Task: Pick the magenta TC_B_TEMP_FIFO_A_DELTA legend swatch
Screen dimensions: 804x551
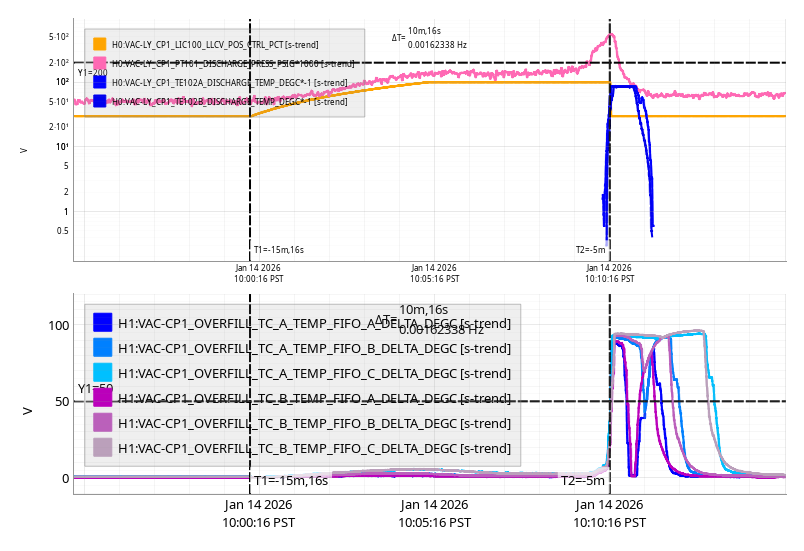Action: (x=102, y=398)
